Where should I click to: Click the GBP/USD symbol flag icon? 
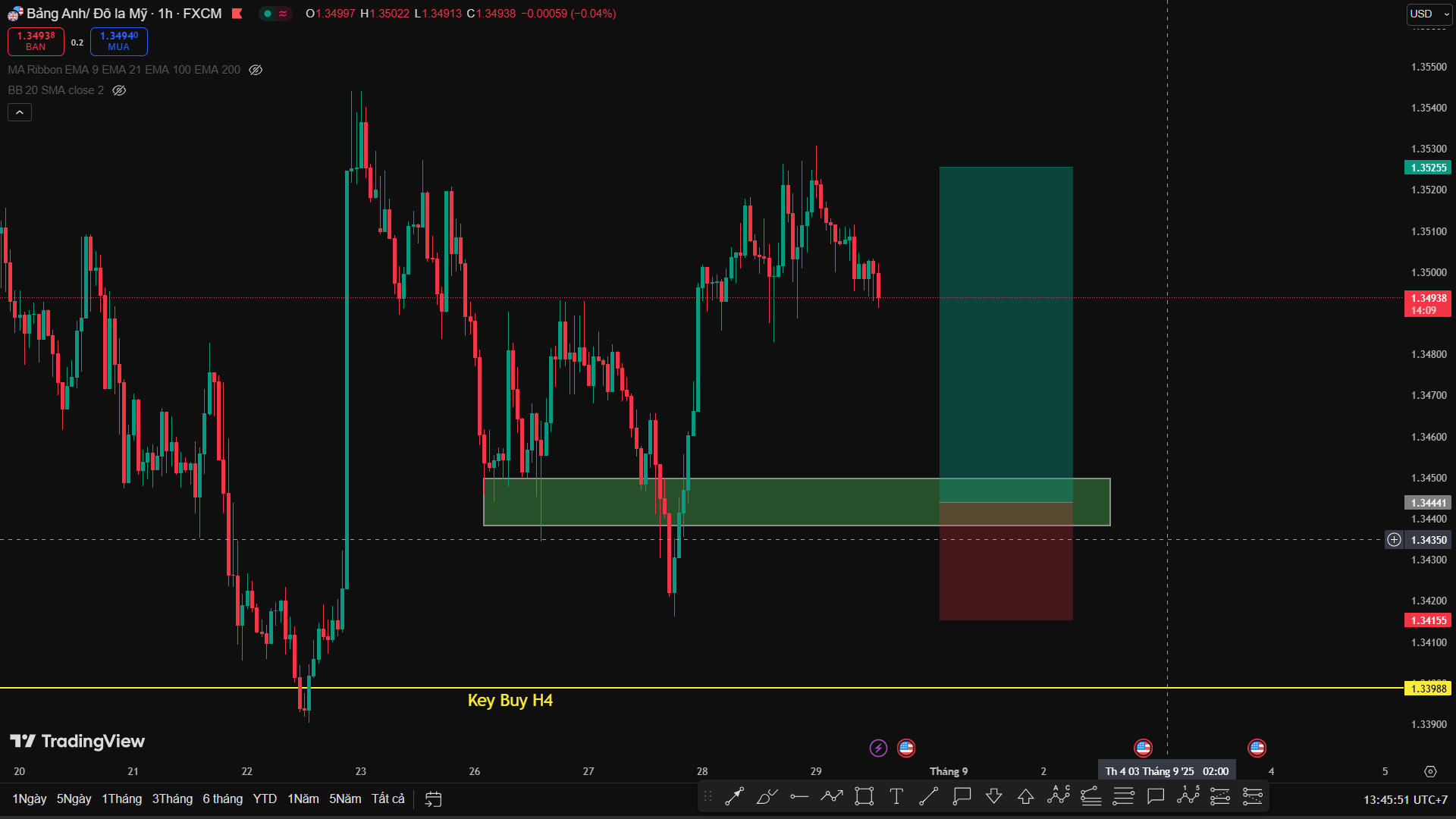[15, 14]
